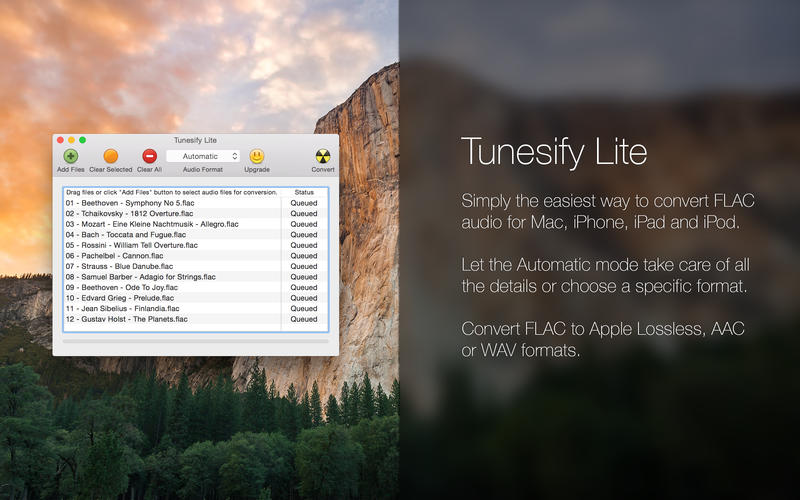This screenshot has height=500, width=800.
Task: Select row 09 Beethoven Ode To Joy.flac
Action: click(196, 287)
